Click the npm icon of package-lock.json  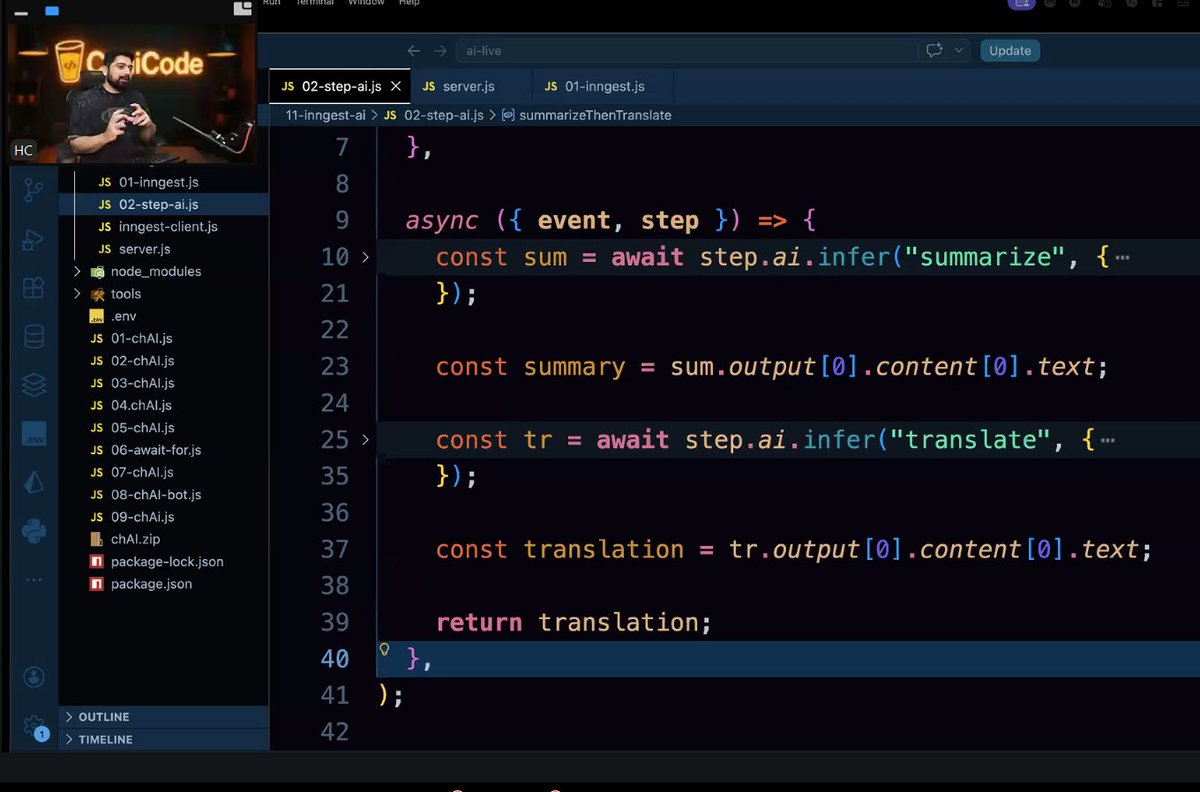[x=97, y=561]
